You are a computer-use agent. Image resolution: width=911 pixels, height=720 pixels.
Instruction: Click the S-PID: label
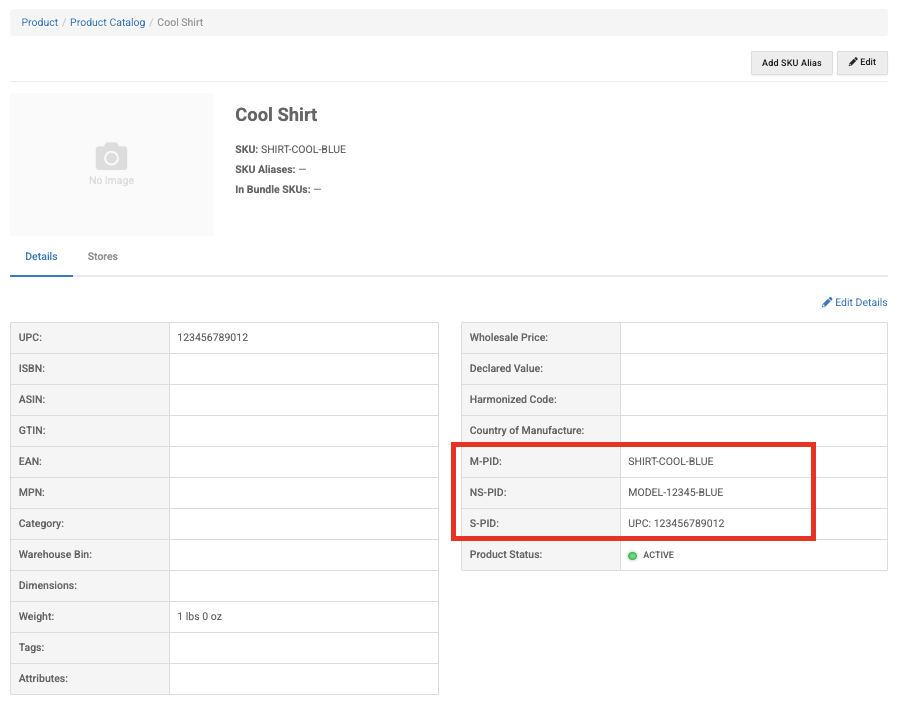pos(484,524)
